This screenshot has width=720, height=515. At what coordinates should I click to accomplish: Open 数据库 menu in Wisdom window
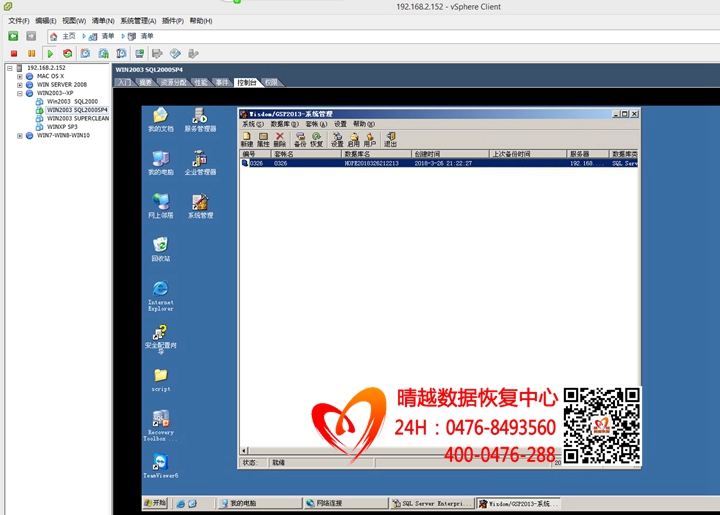coord(284,124)
